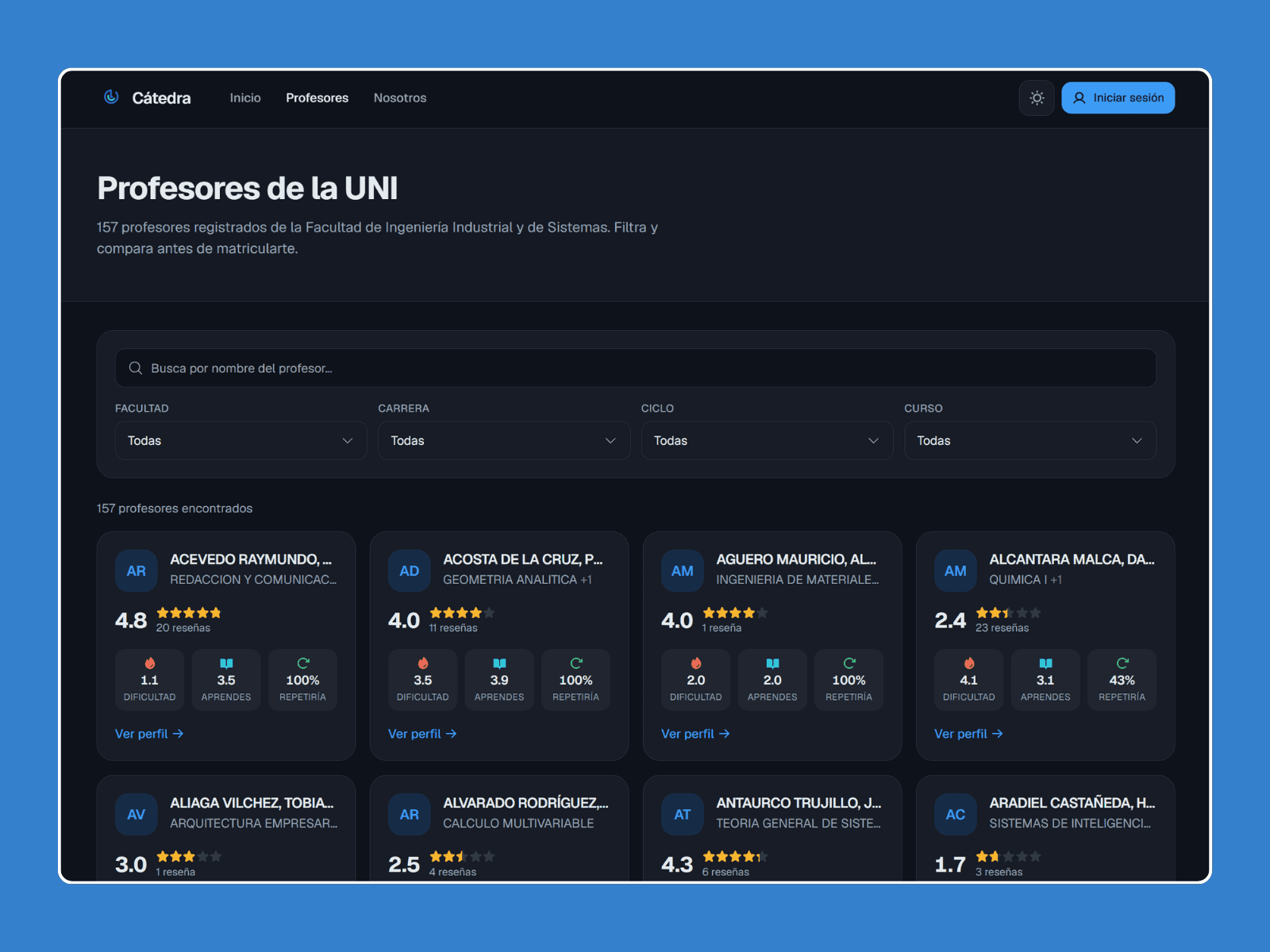Viewport: 1270px width, 952px height.
Task: Click the GEOMETRIA ANALITICA +1 course text
Action: tap(518, 580)
